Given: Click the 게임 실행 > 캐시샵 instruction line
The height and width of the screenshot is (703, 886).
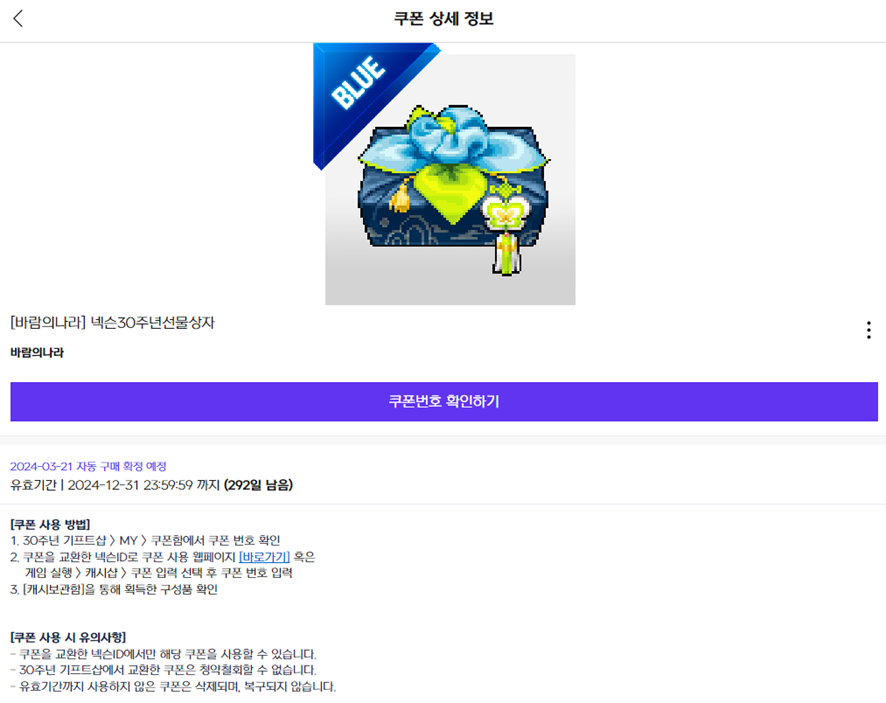Looking at the screenshot, I should point(159,573).
